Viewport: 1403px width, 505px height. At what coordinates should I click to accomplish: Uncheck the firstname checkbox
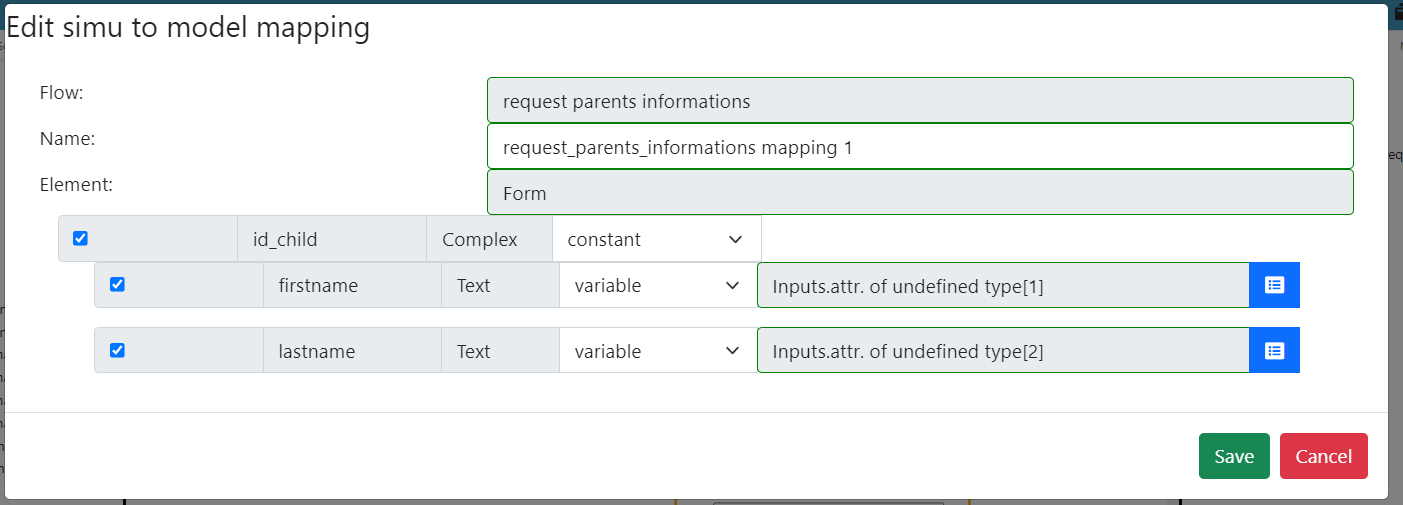(117, 284)
